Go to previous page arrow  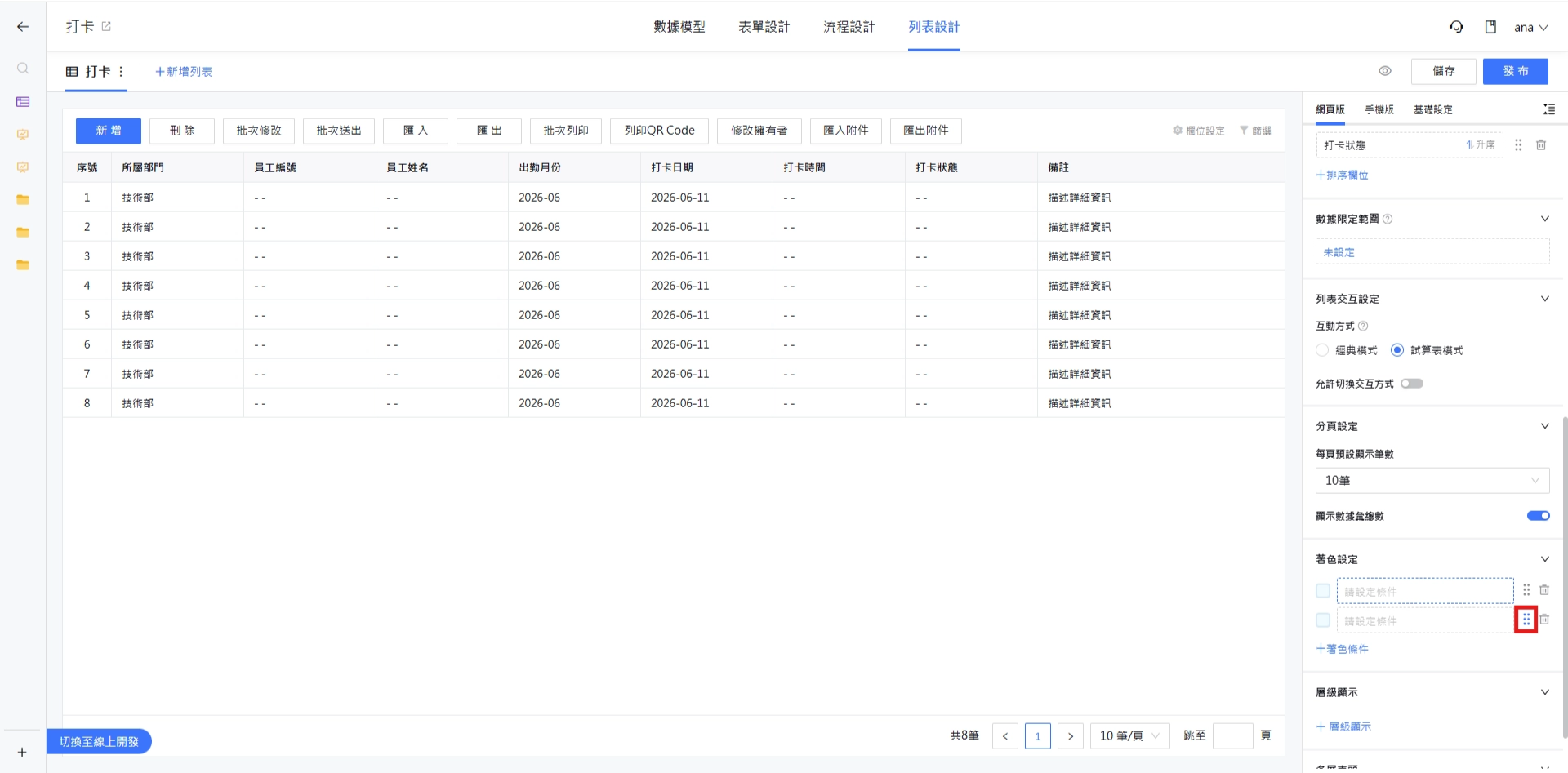click(1005, 736)
